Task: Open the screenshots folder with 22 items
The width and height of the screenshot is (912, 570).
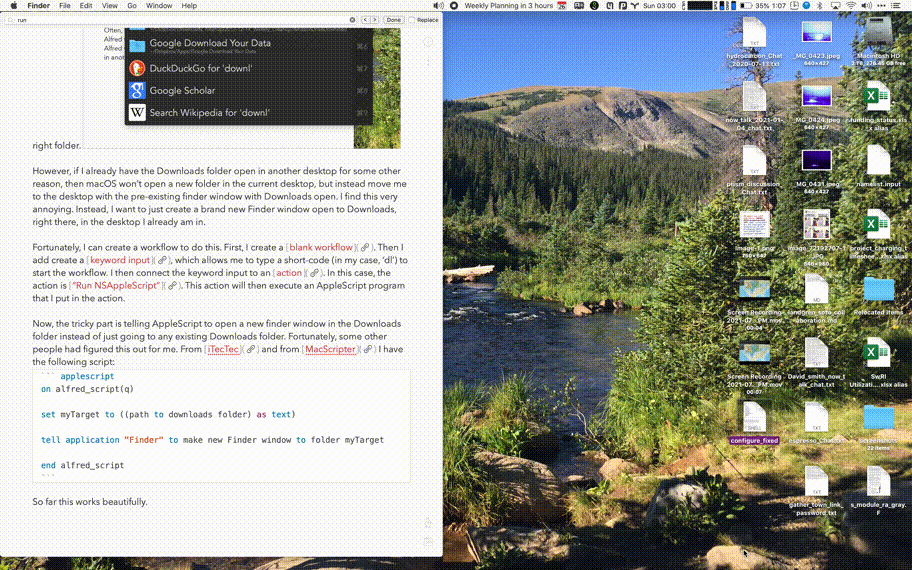Action: pyautogui.click(x=879, y=417)
